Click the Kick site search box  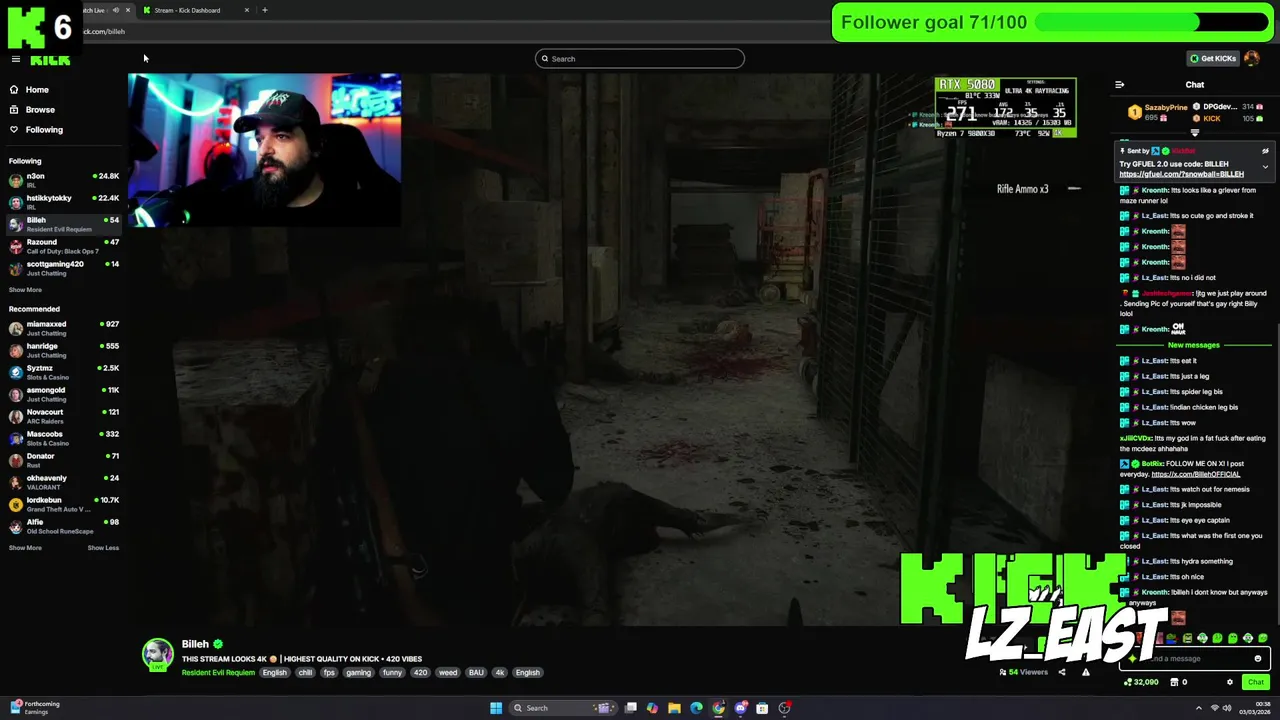tap(640, 59)
